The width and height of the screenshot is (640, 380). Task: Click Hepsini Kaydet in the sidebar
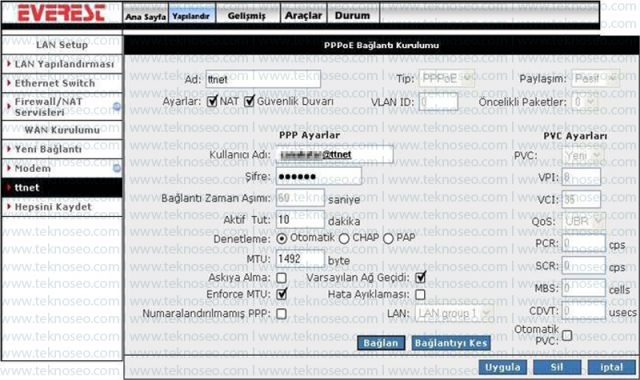(x=62, y=207)
